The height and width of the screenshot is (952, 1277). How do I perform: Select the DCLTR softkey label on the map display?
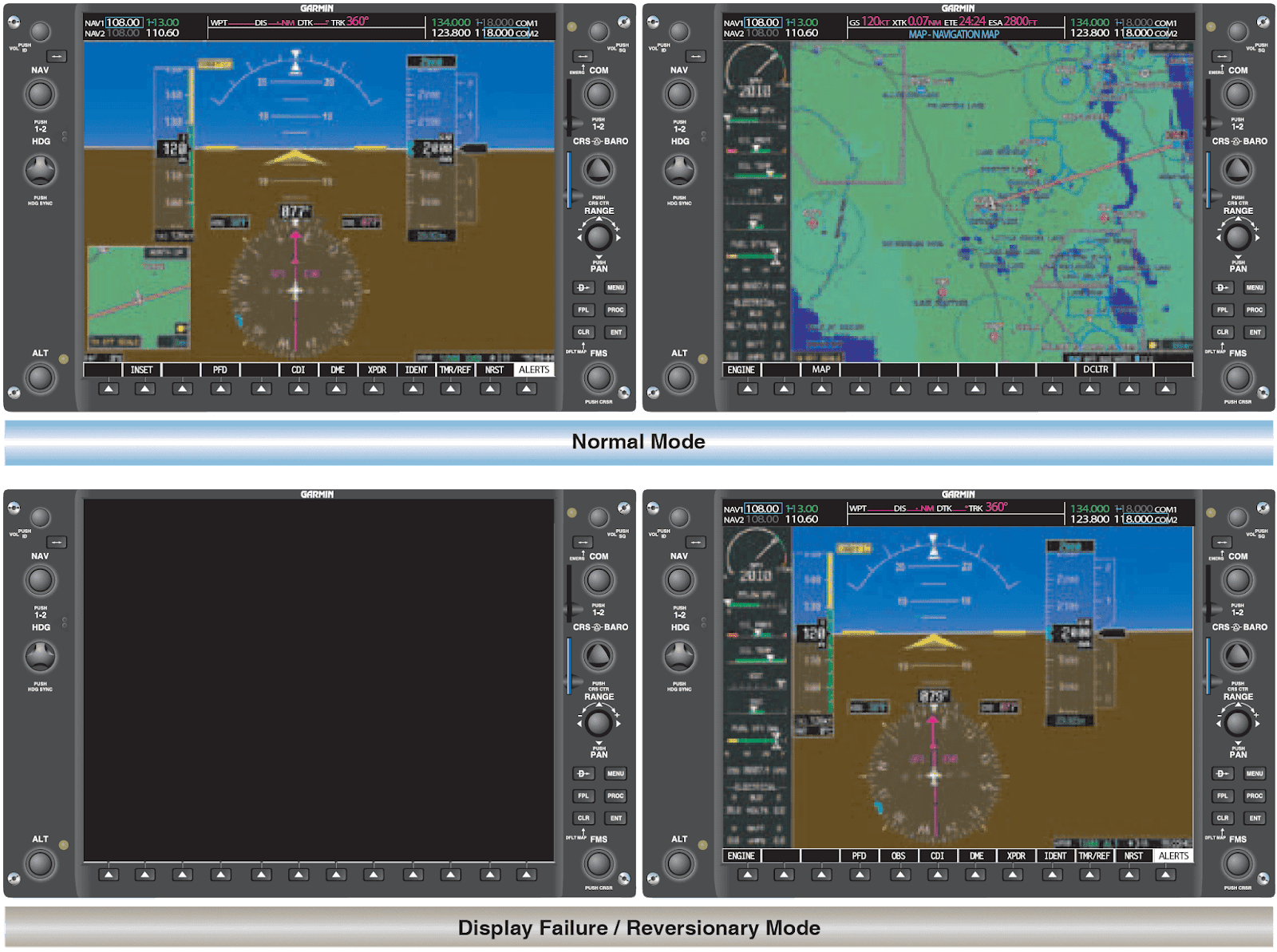point(1096,370)
